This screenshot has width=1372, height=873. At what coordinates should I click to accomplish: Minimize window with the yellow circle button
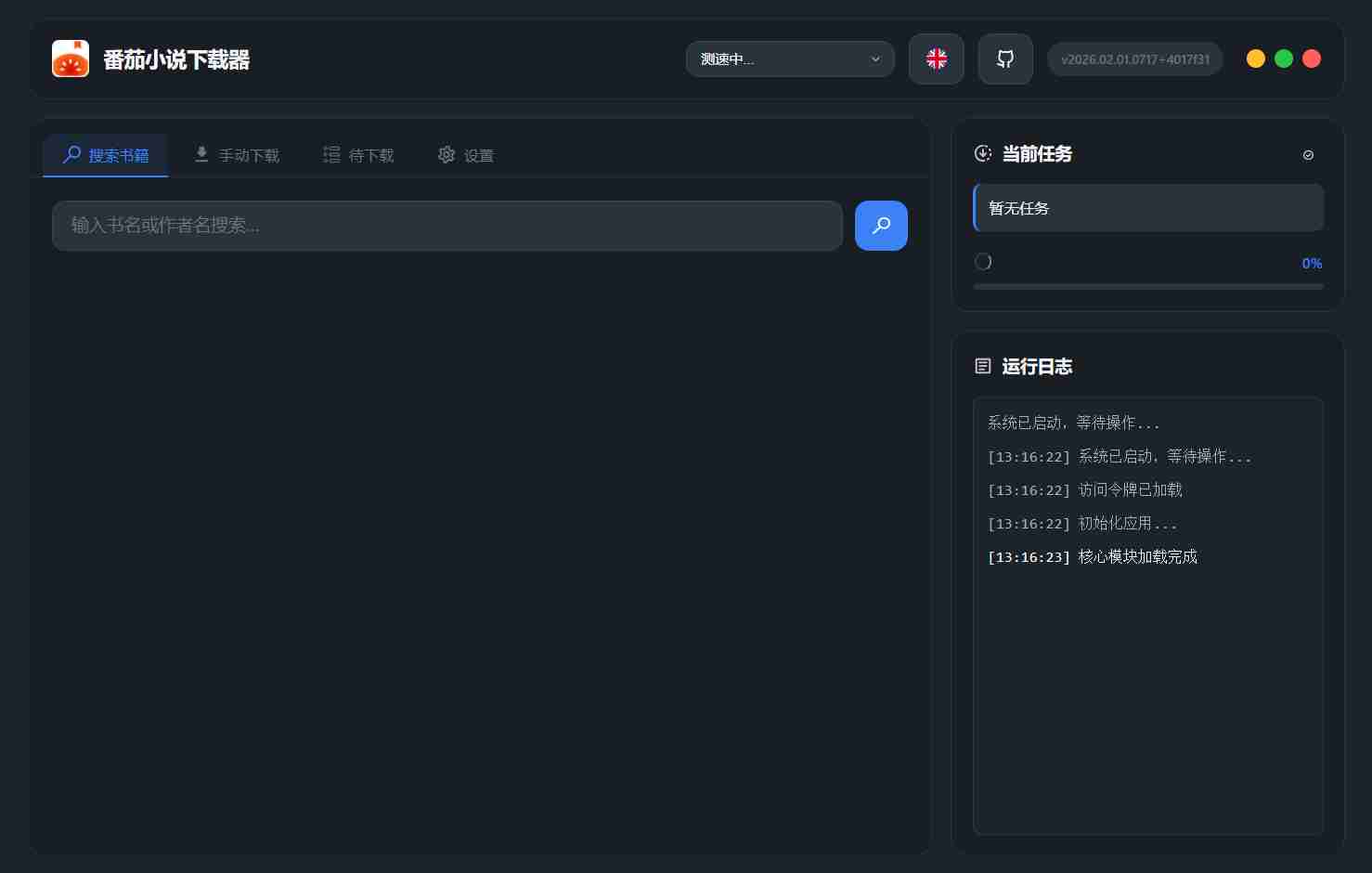(1255, 59)
